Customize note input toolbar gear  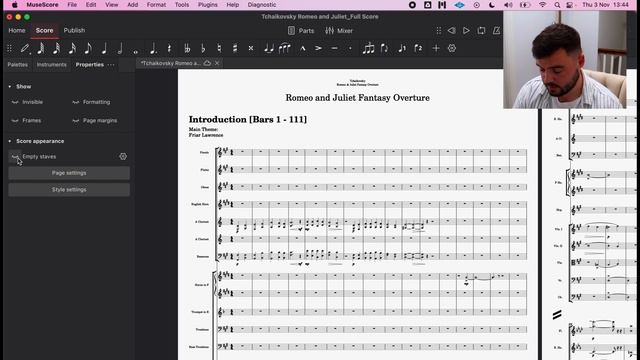click(452, 49)
